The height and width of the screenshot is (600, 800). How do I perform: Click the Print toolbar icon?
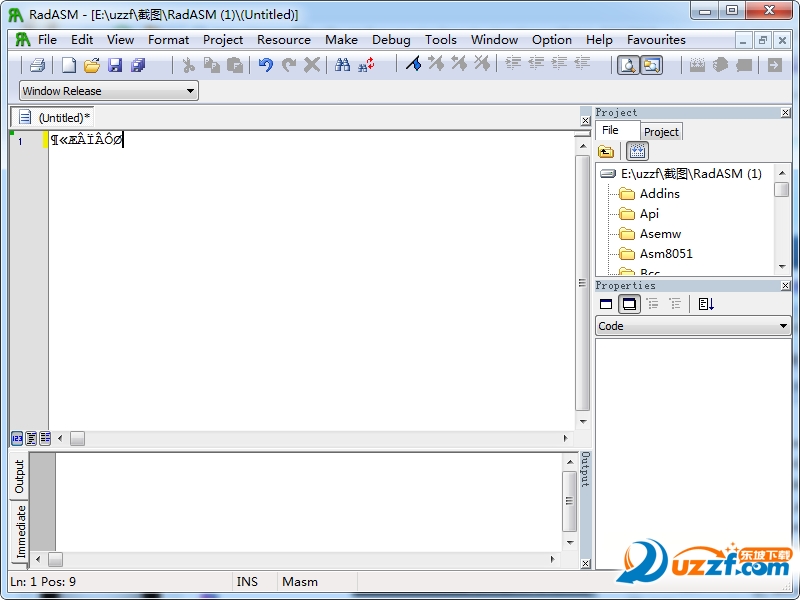point(37,65)
